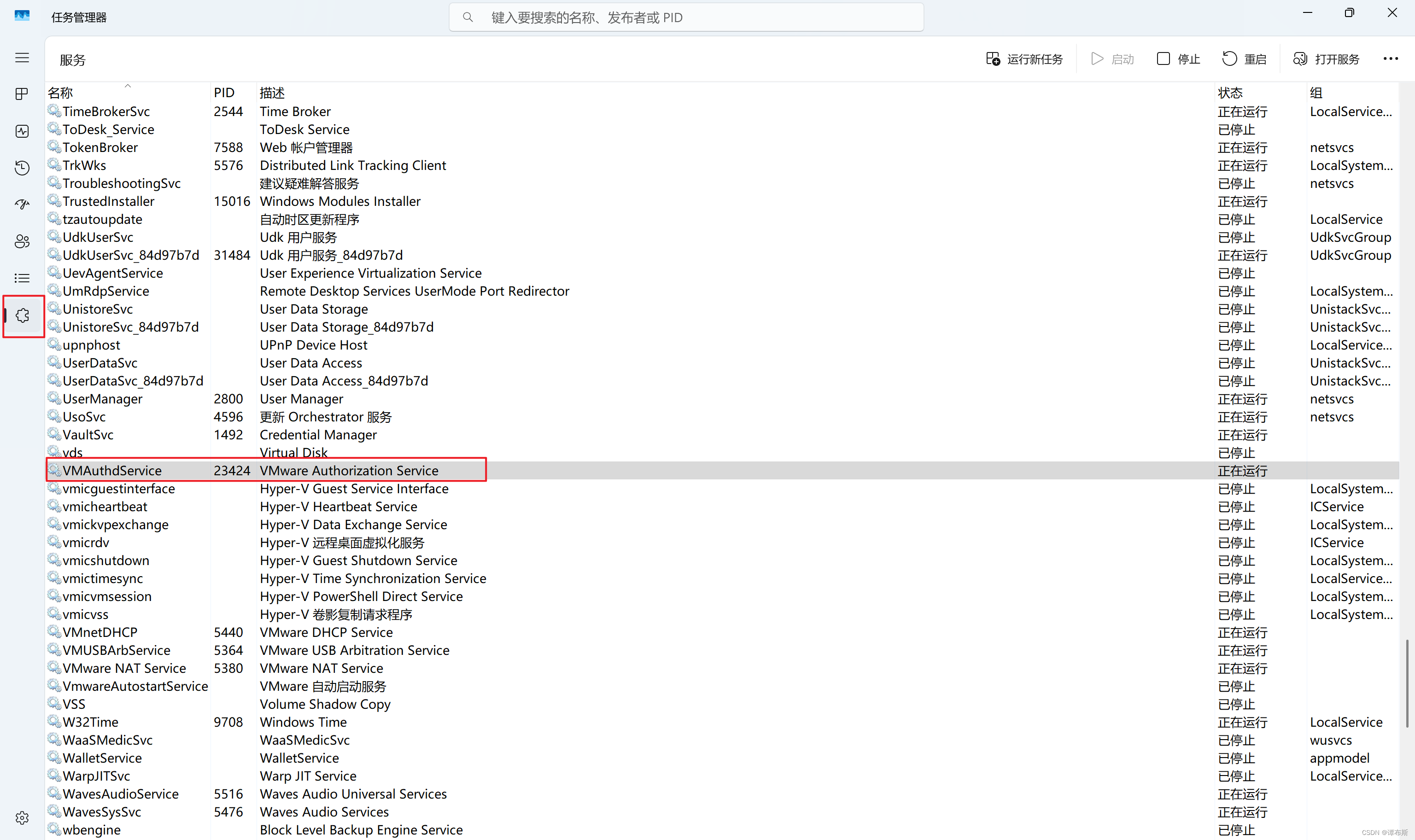Sort by the PID column header
The image size is (1415, 840).
coord(223,93)
